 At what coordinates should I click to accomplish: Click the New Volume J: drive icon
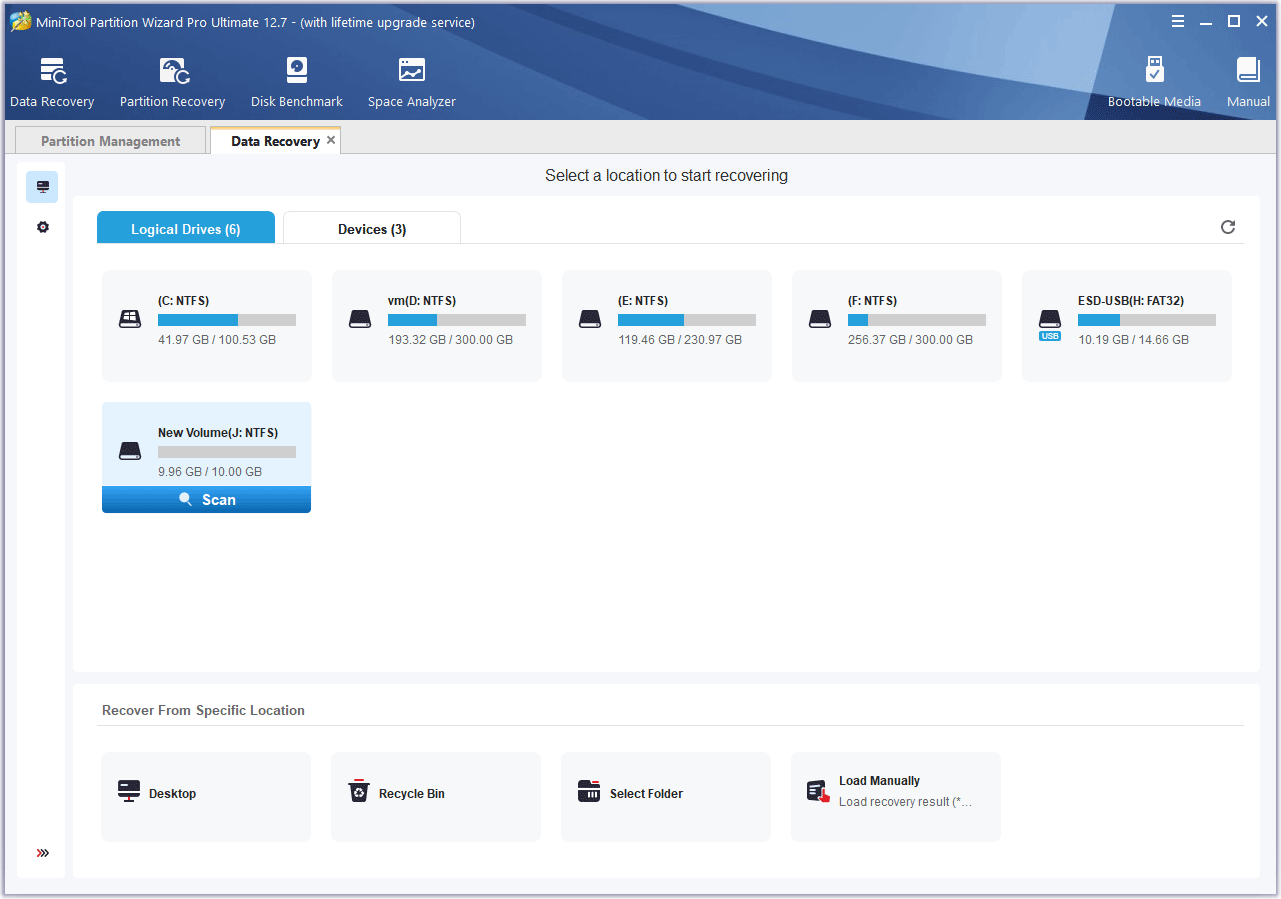130,451
